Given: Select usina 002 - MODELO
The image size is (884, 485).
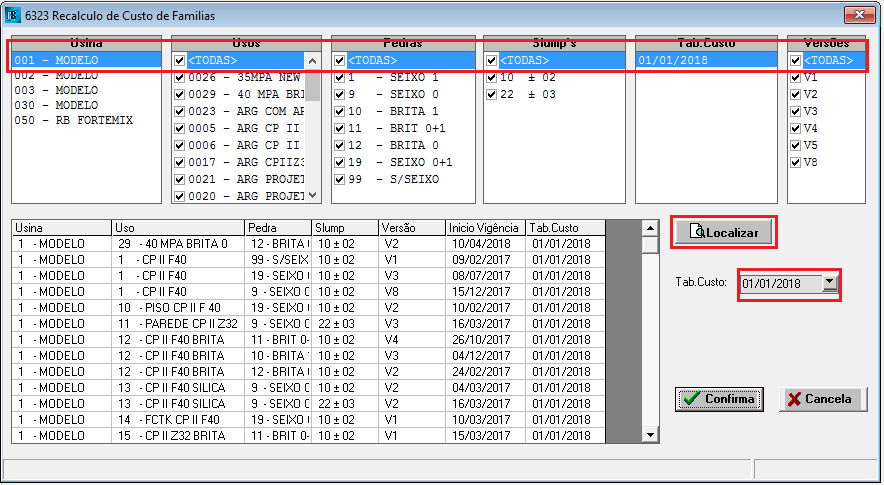Looking at the screenshot, I should coord(86,75).
